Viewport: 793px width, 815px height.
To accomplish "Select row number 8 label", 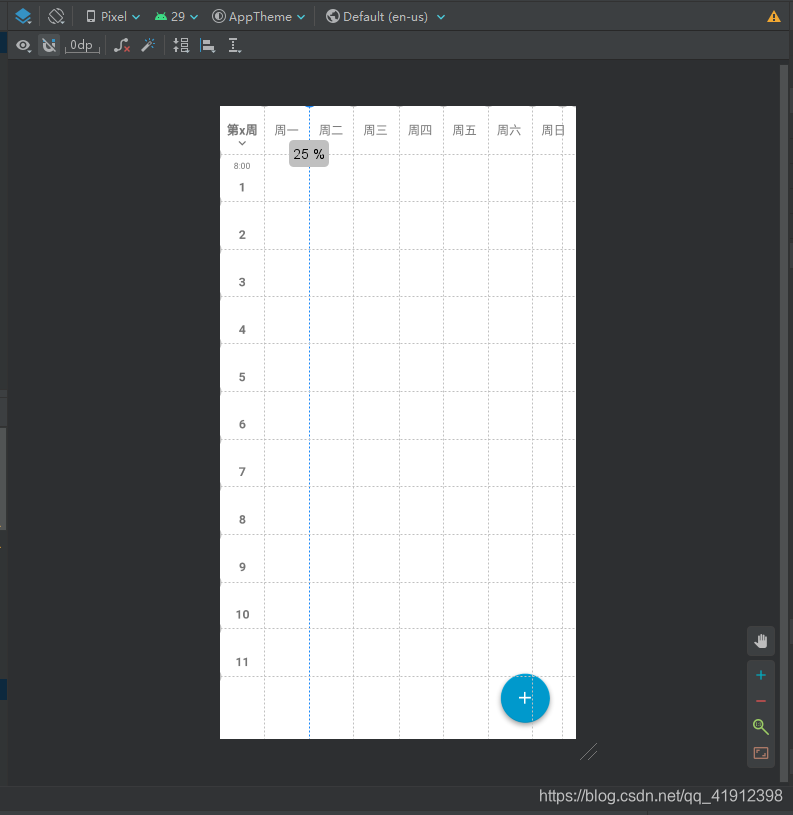I will pyautogui.click(x=242, y=519).
